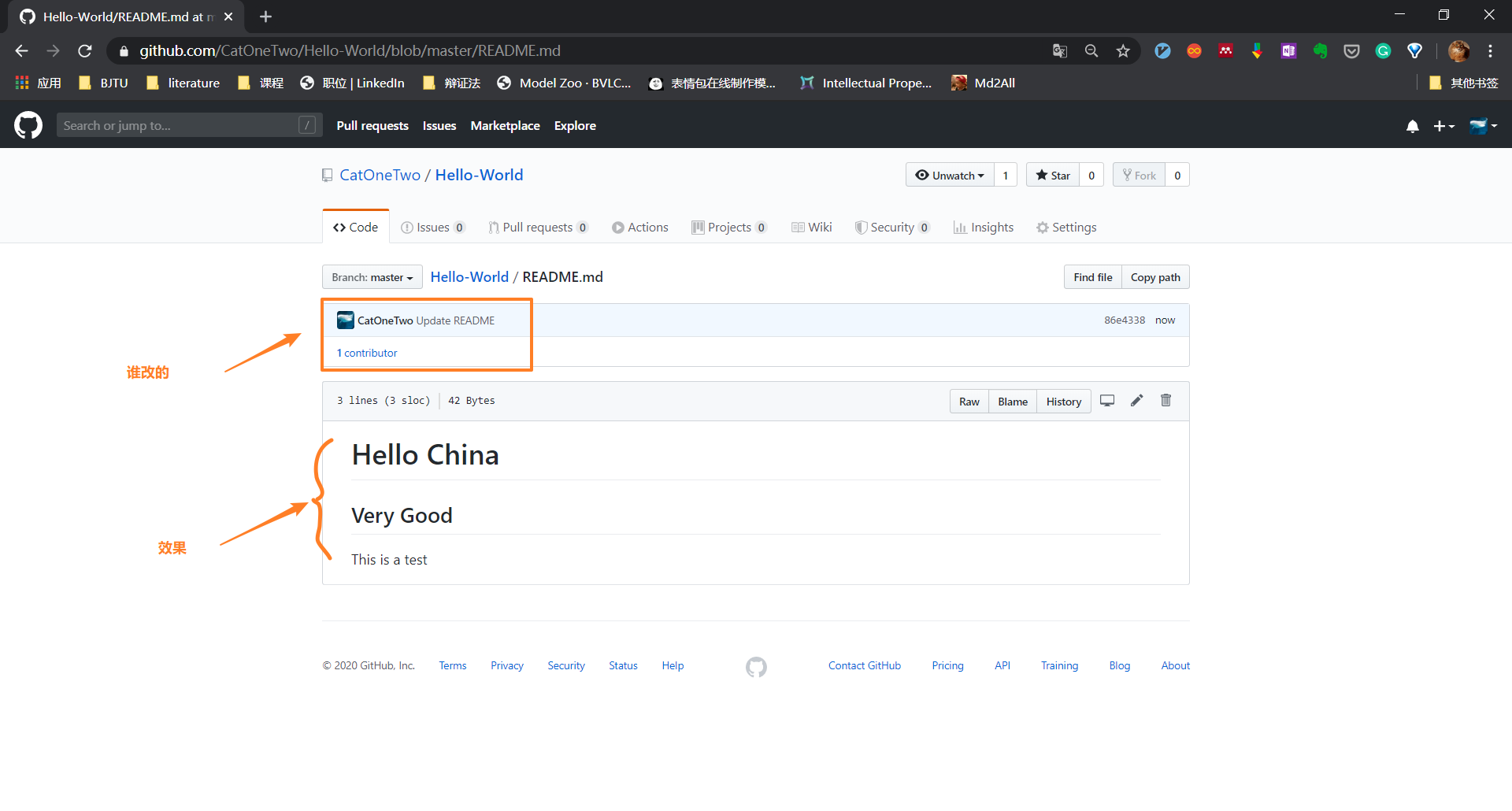Open the notifications bell
This screenshot has width=1512, height=811.
coord(1413,126)
